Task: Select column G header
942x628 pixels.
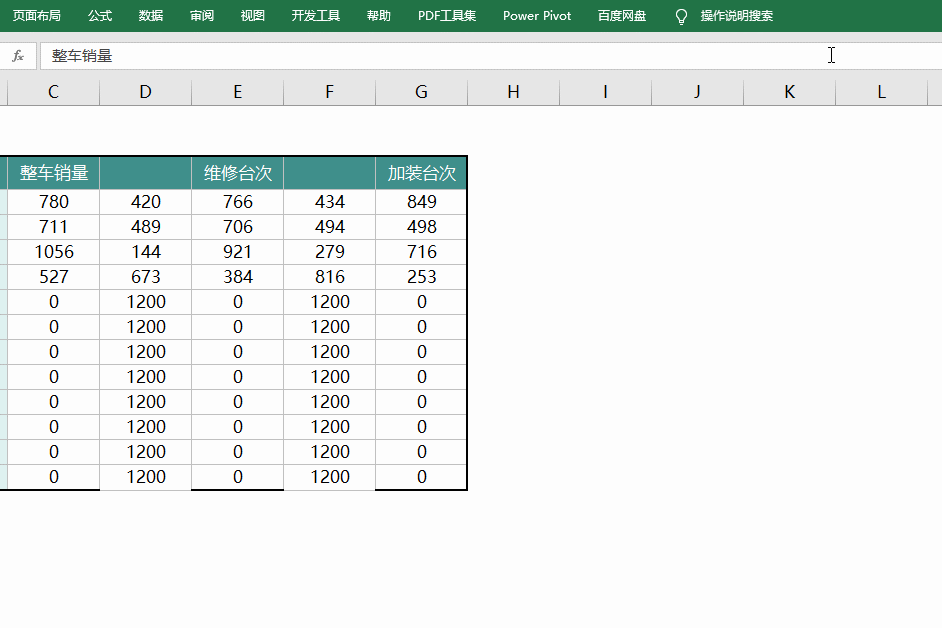Action: click(x=421, y=92)
